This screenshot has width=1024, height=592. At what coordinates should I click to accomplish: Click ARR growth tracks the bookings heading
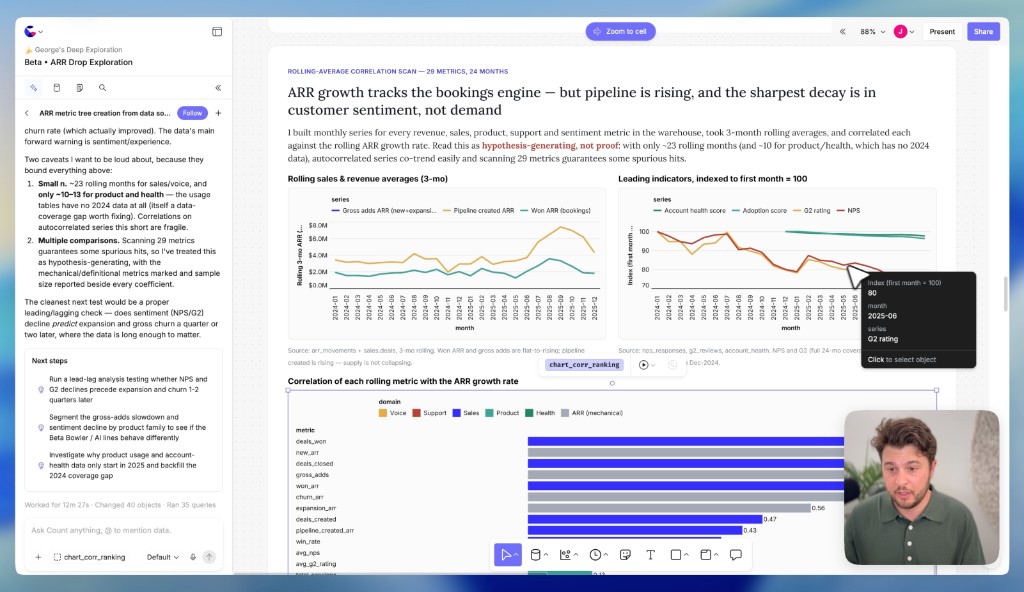point(582,101)
